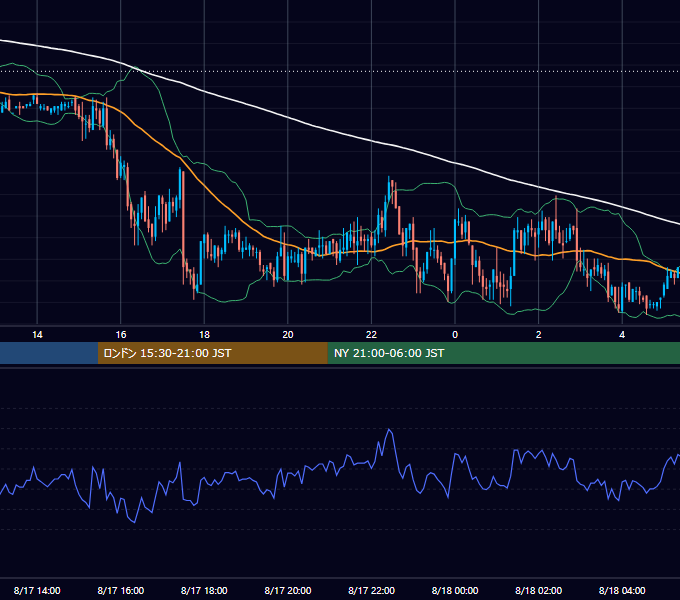The height and width of the screenshot is (600, 680).
Task: Click the 8/17 18:00 time label
Action: click(x=204, y=590)
